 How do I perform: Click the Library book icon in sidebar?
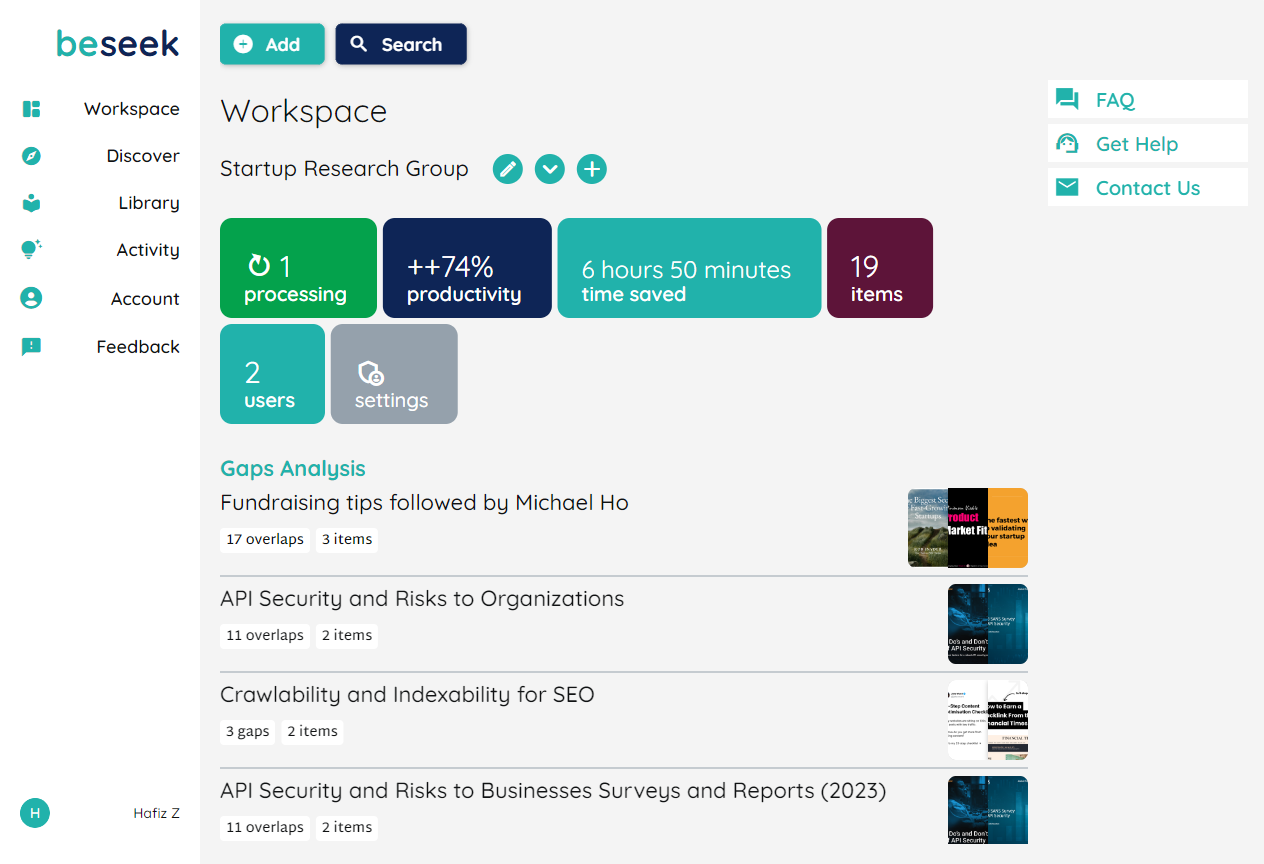(31, 203)
